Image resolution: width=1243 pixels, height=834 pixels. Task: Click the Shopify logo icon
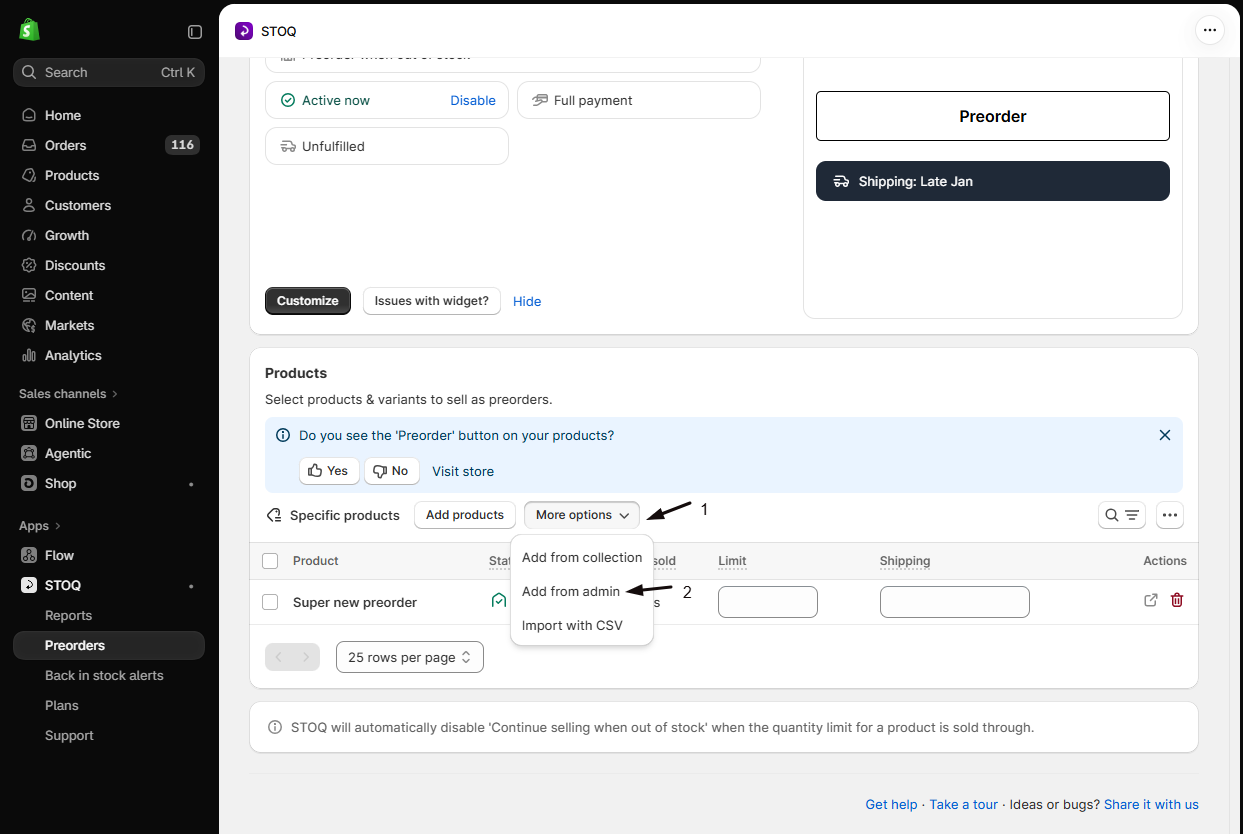[x=29, y=30]
